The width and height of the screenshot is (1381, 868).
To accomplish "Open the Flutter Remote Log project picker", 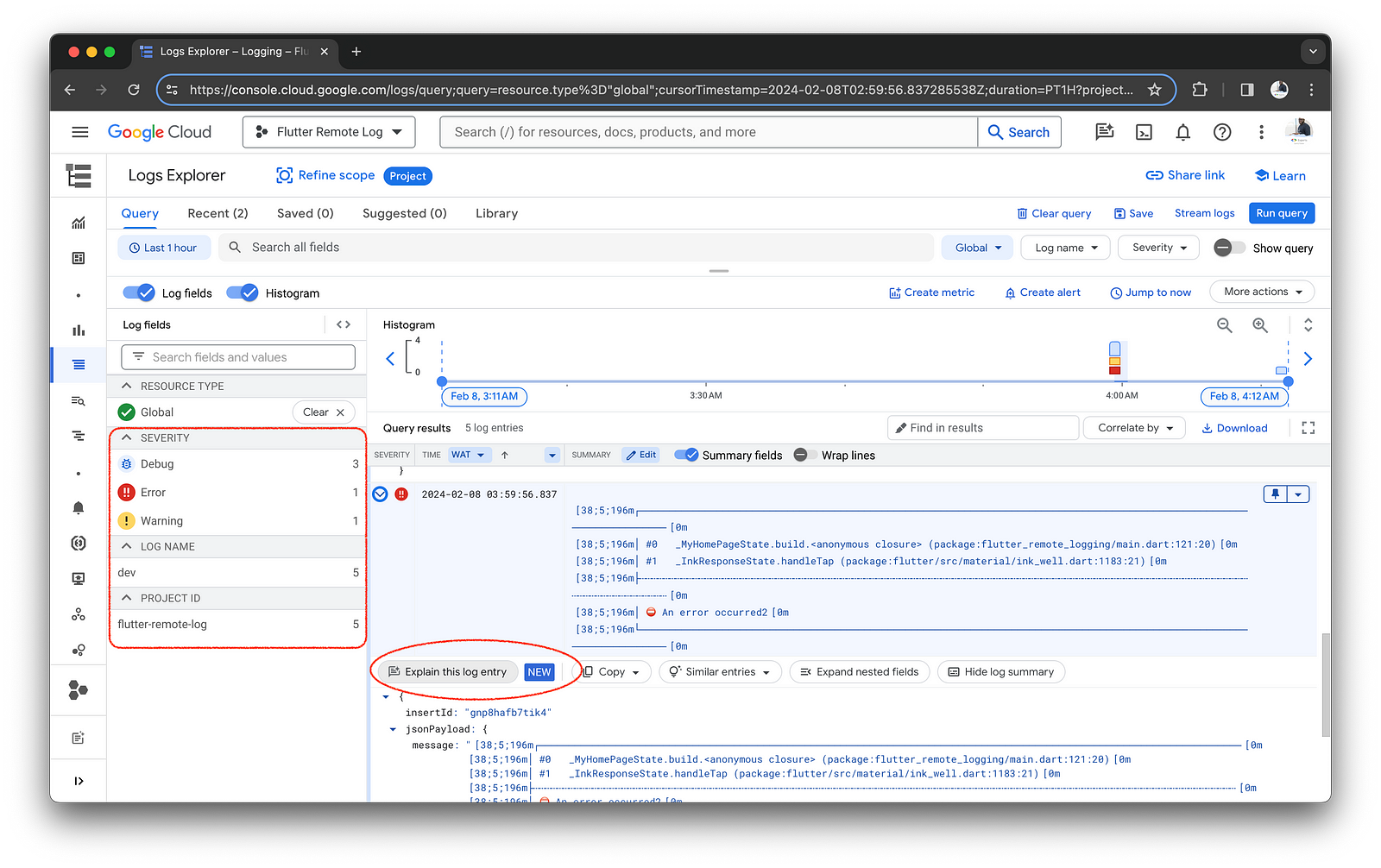I will point(329,132).
